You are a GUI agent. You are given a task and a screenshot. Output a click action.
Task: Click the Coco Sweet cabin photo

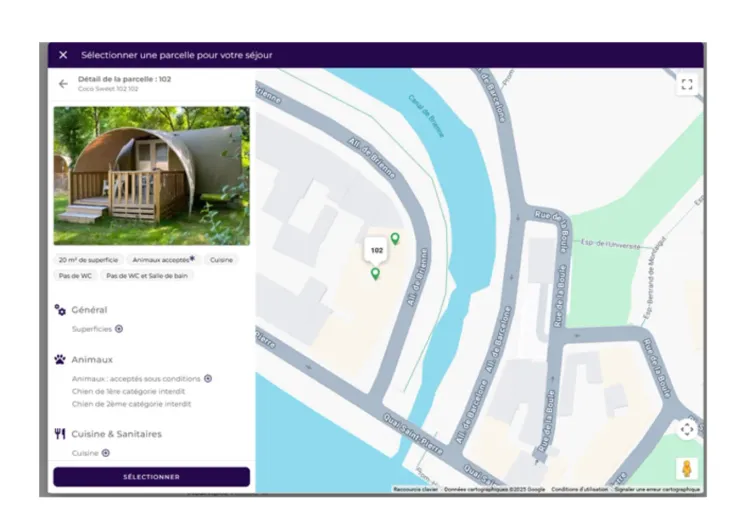pos(151,176)
